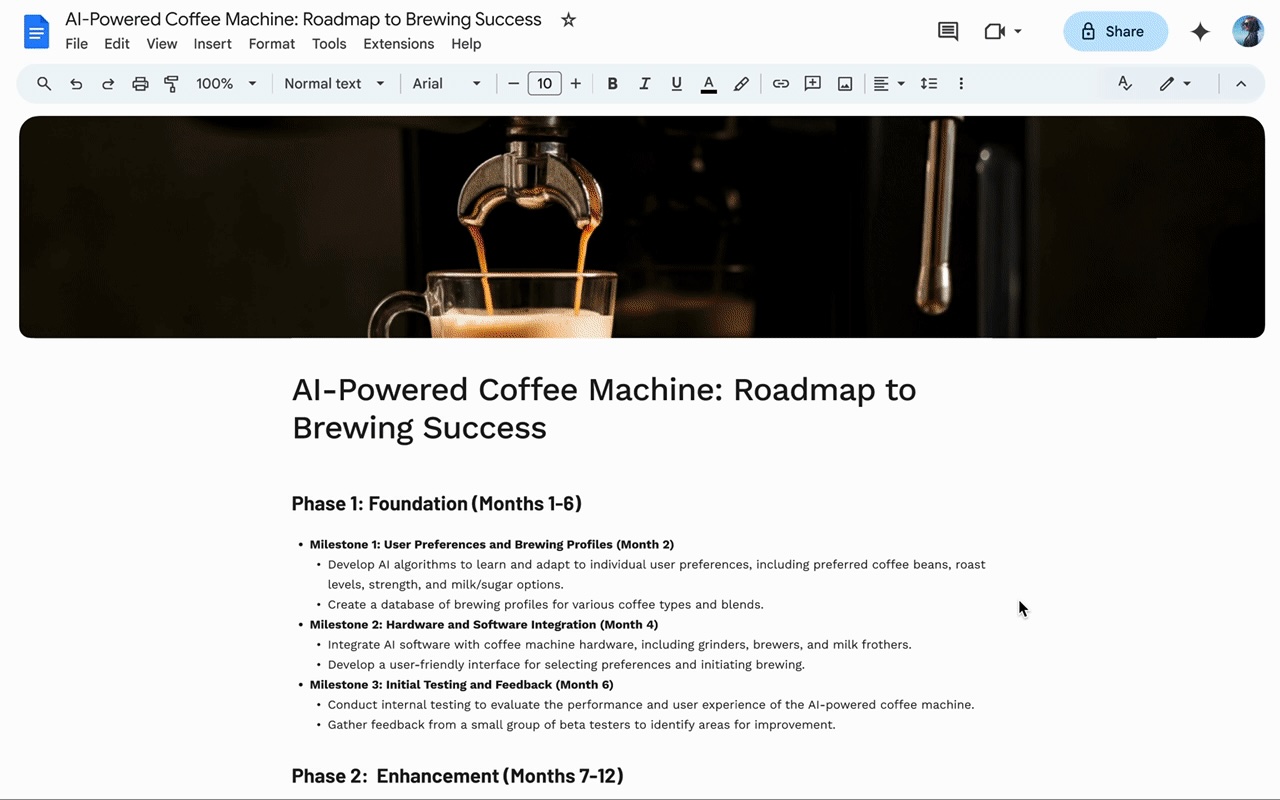Viewport: 1280px width, 800px height.
Task: Open the Arial font dropdown
Action: coord(447,84)
